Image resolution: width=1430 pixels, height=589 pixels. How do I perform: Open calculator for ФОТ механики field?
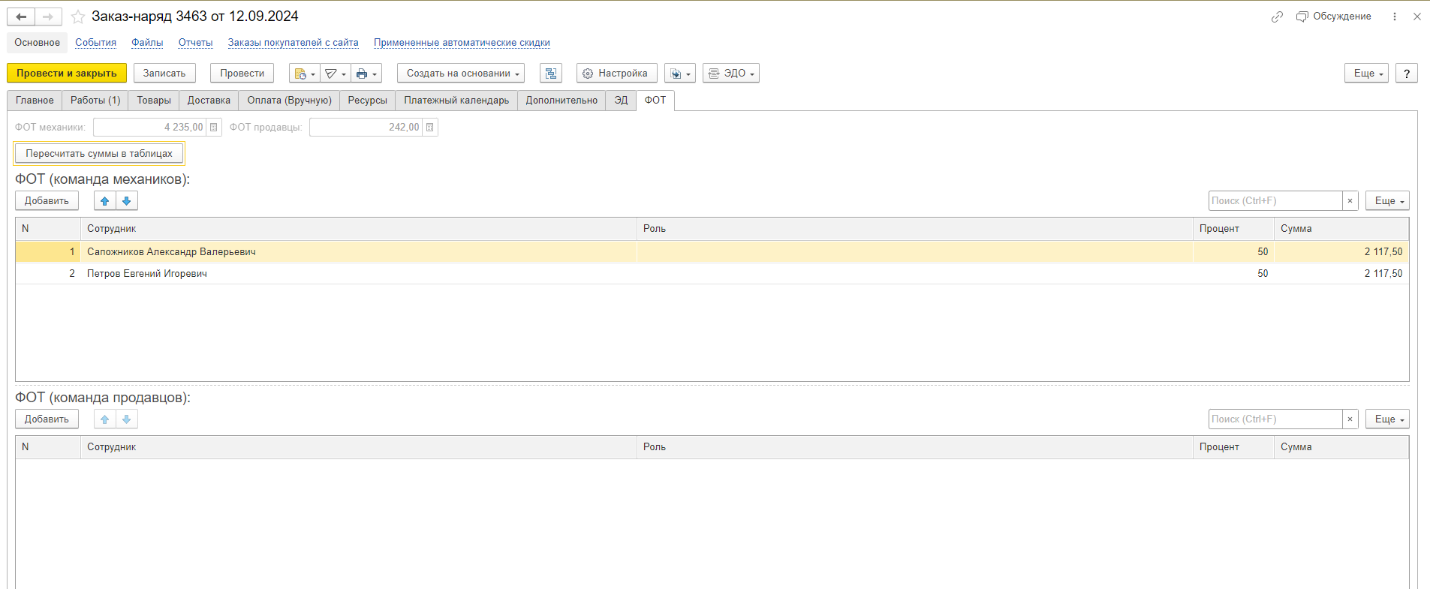pos(214,127)
